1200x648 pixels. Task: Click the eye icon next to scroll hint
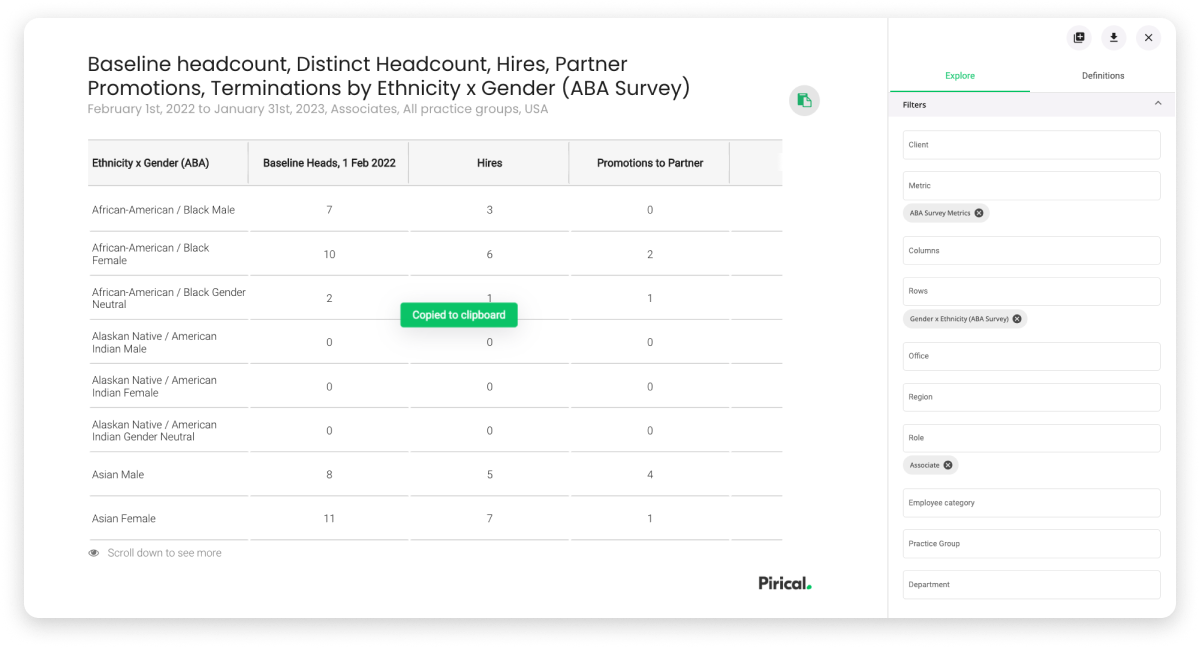[93, 552]
